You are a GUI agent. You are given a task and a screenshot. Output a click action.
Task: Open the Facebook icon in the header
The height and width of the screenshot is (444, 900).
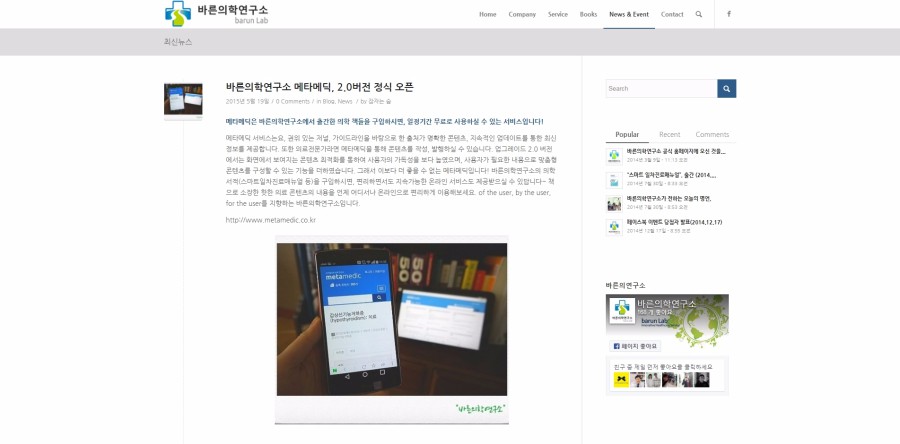(x=729, y=14)
